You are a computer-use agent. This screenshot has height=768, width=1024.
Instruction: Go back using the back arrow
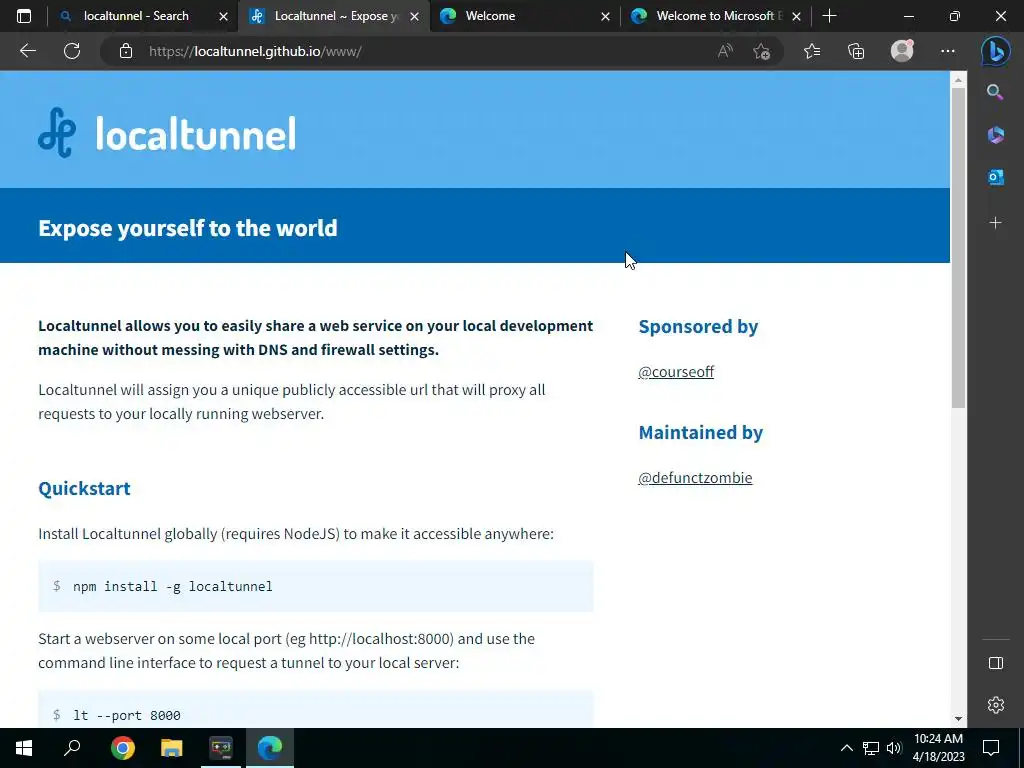(x=27, y=51)
